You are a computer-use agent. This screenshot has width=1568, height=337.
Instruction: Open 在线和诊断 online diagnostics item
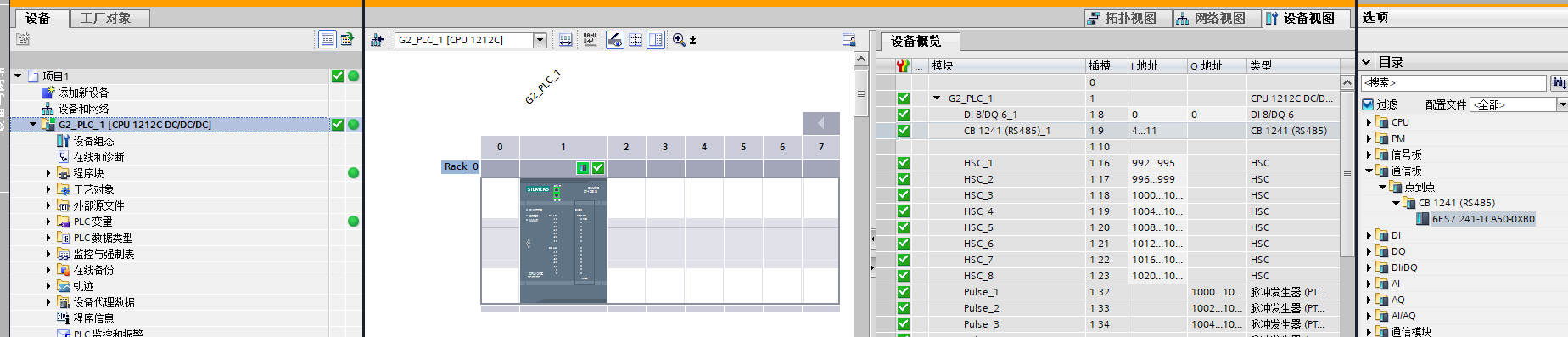click(x=98, y=157)
